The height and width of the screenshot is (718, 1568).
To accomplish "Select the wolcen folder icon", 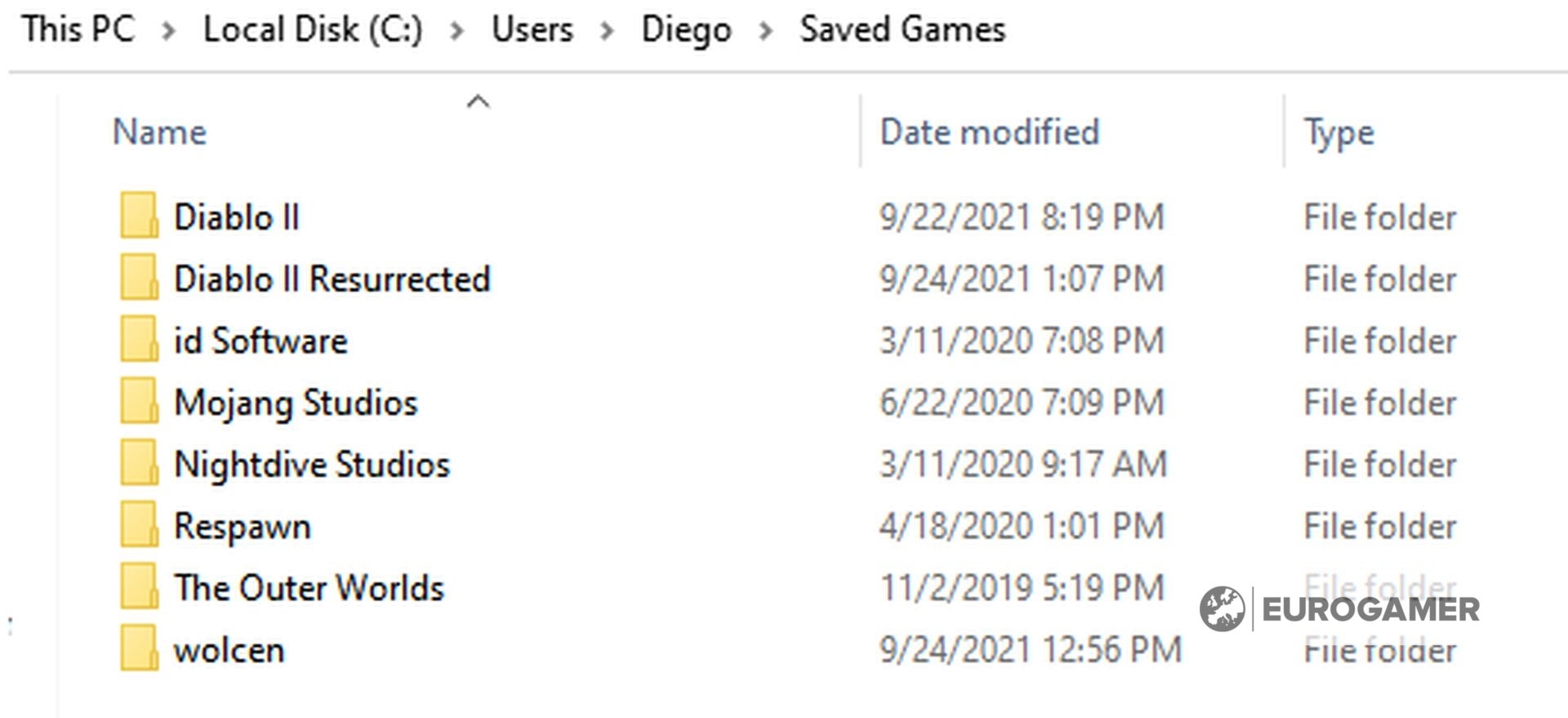I will coord(139,649).
